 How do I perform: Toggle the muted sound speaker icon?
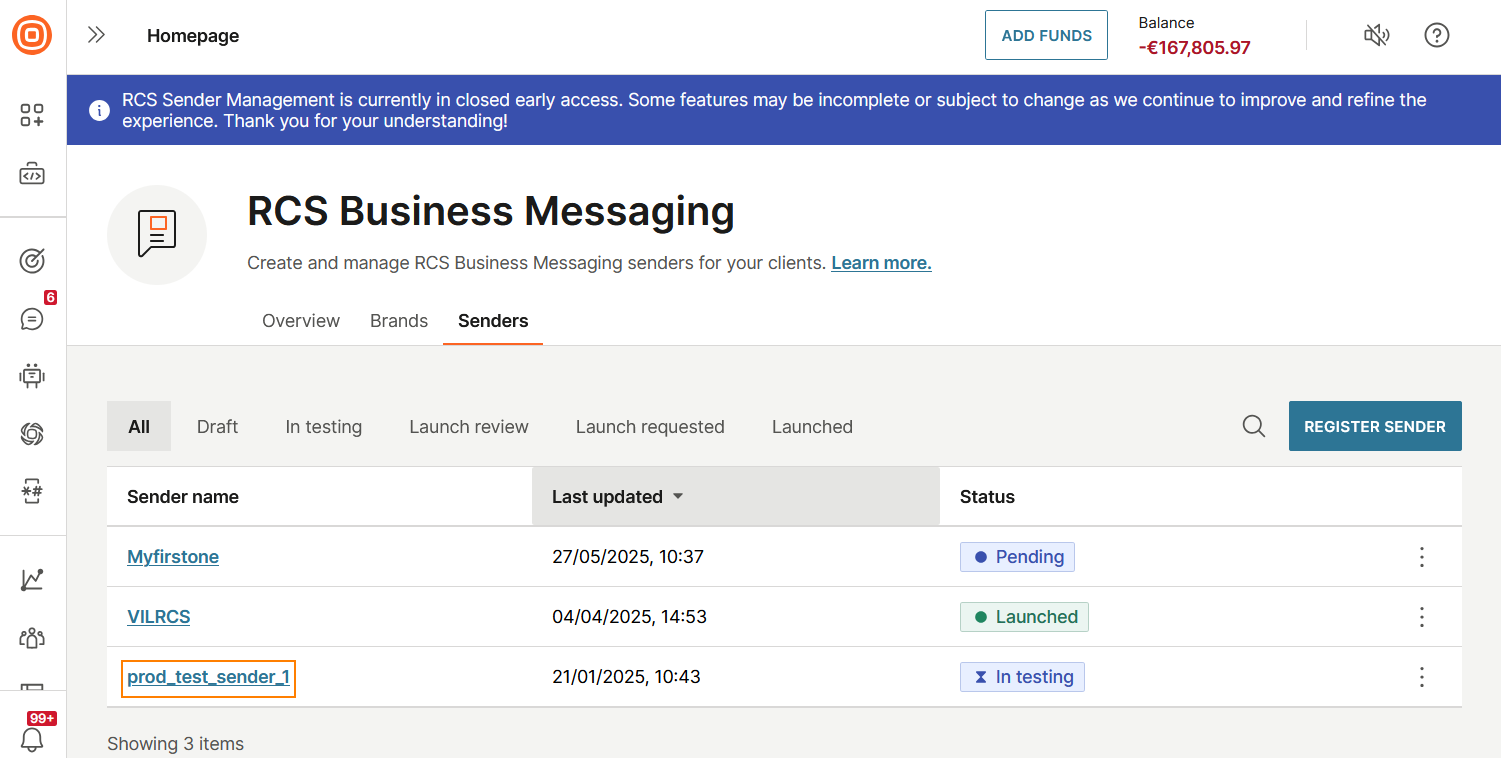1377,35
